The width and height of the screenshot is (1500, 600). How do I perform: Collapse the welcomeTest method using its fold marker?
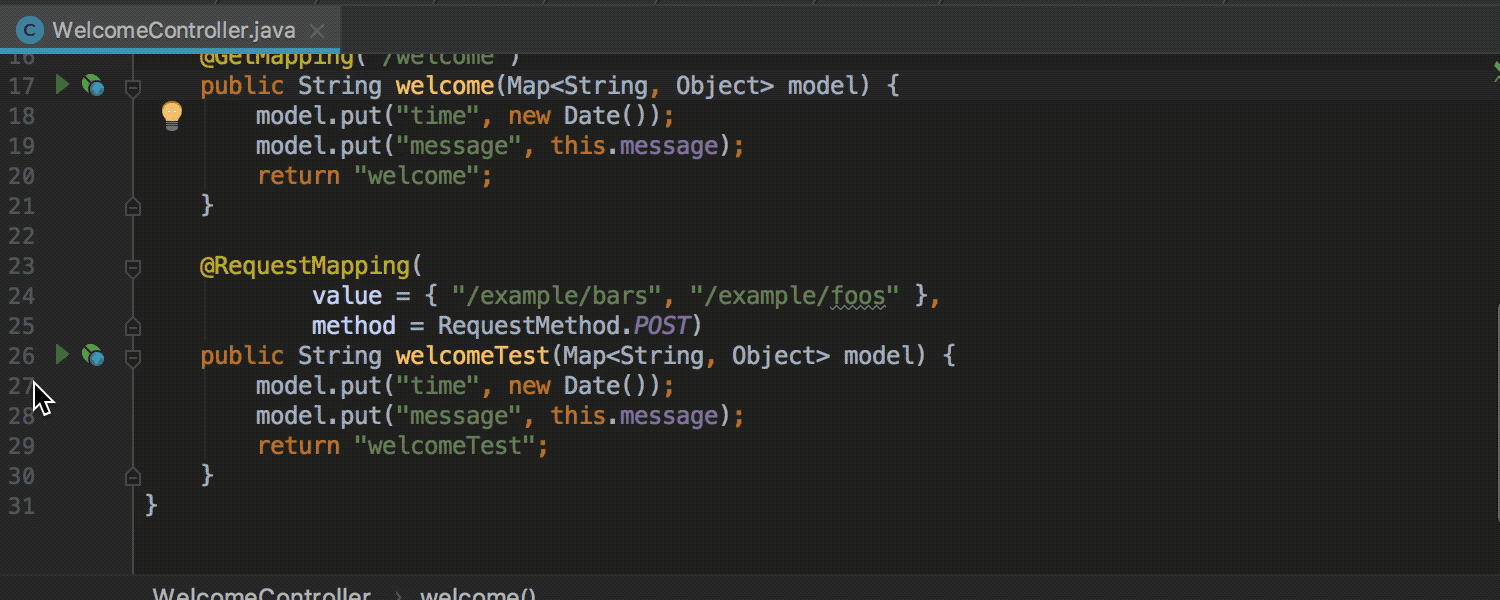[132, 357]
